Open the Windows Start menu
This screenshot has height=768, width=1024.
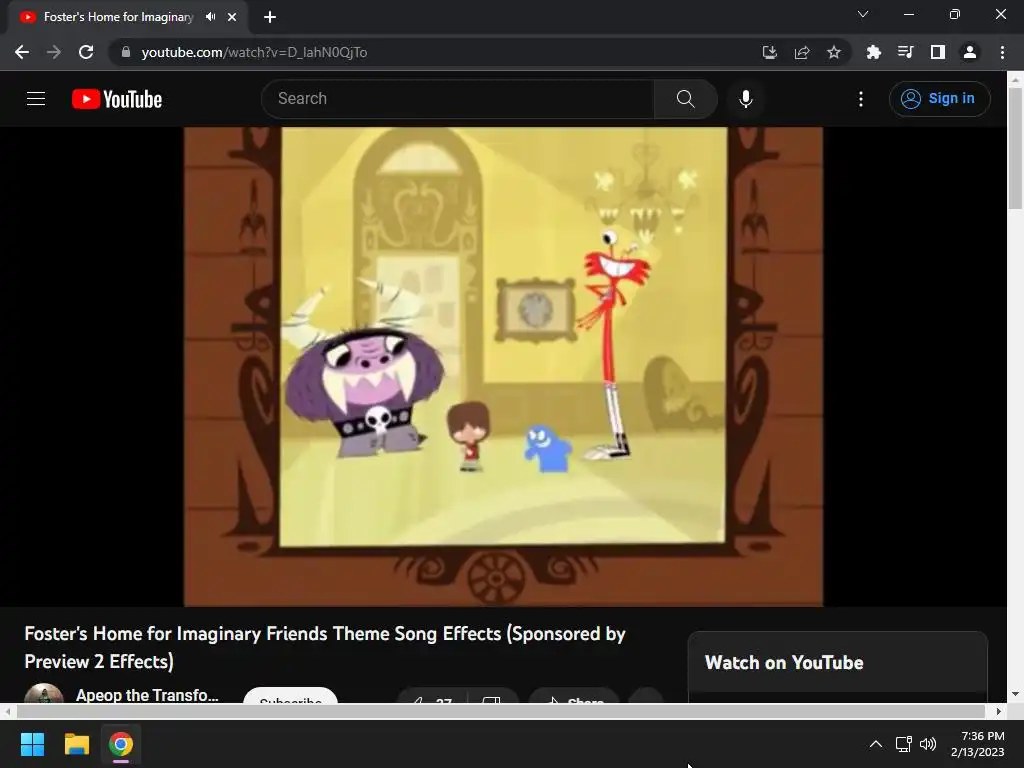tap(32, 744)
